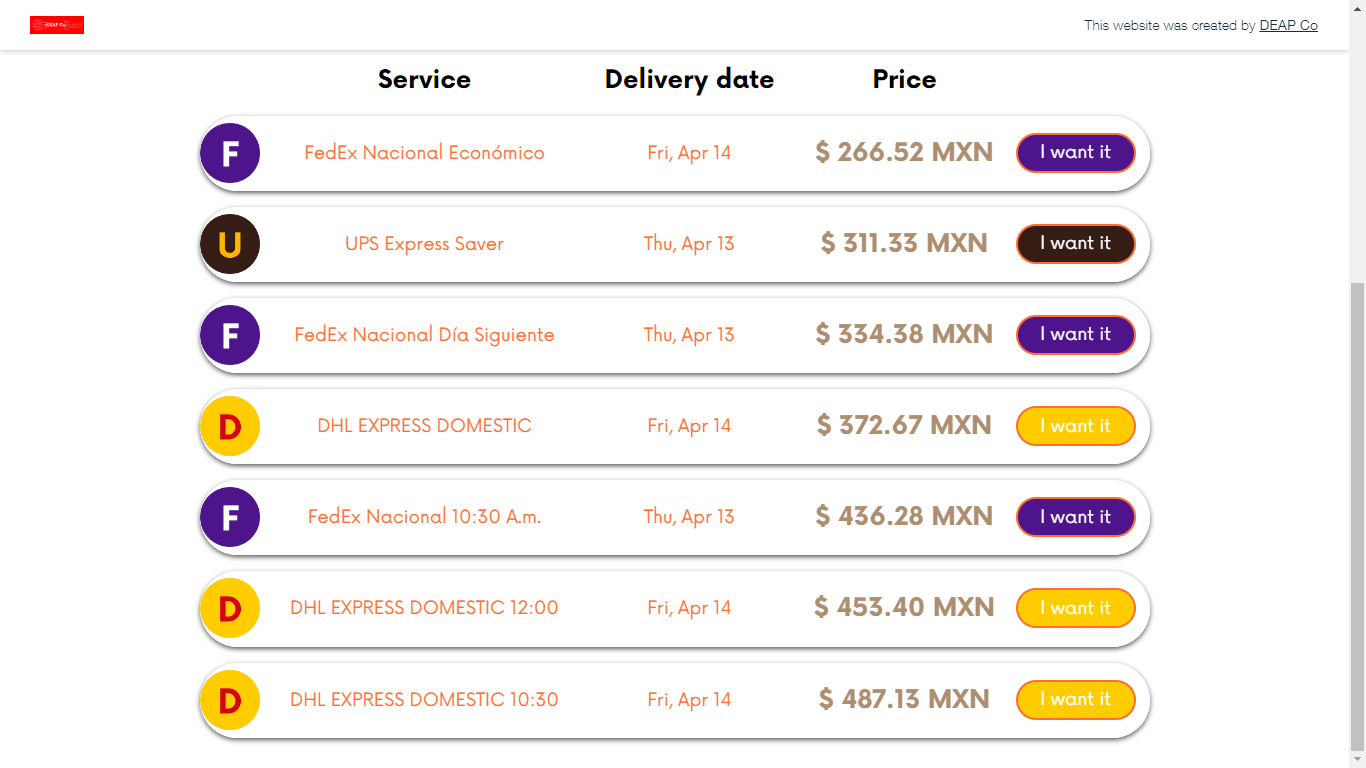Choose 'I want it' for FedEx Nacional Económico

click(x=1076, y=152)
